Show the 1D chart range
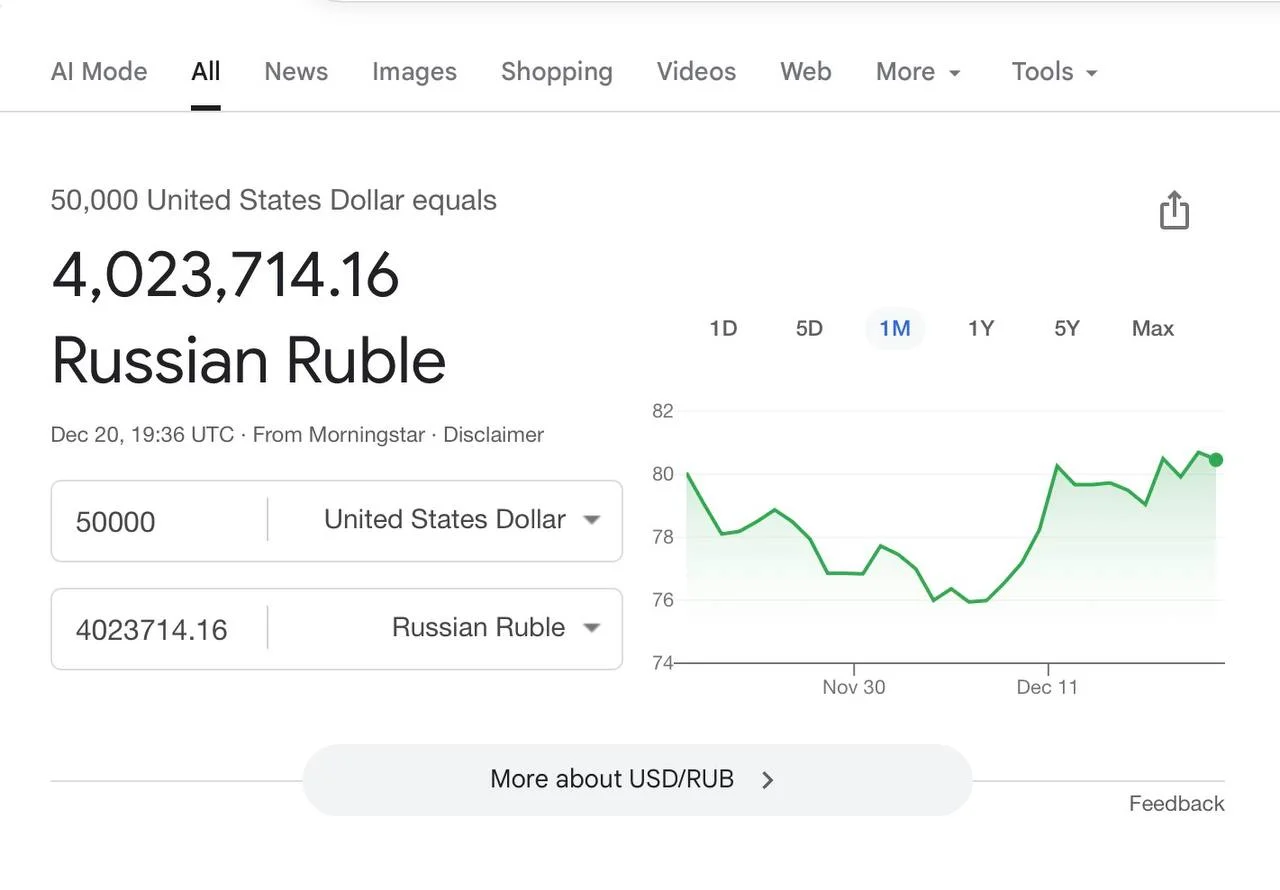 pos(723,328)
